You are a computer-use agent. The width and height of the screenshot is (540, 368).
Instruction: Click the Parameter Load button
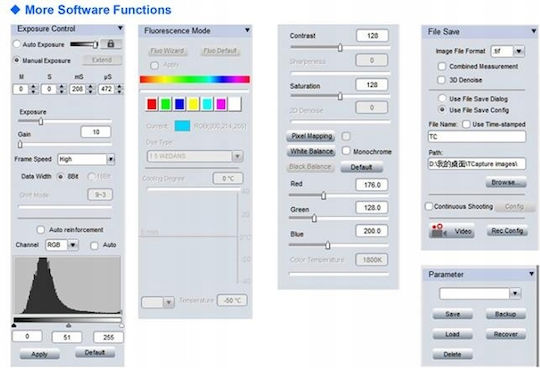[453, 334]
